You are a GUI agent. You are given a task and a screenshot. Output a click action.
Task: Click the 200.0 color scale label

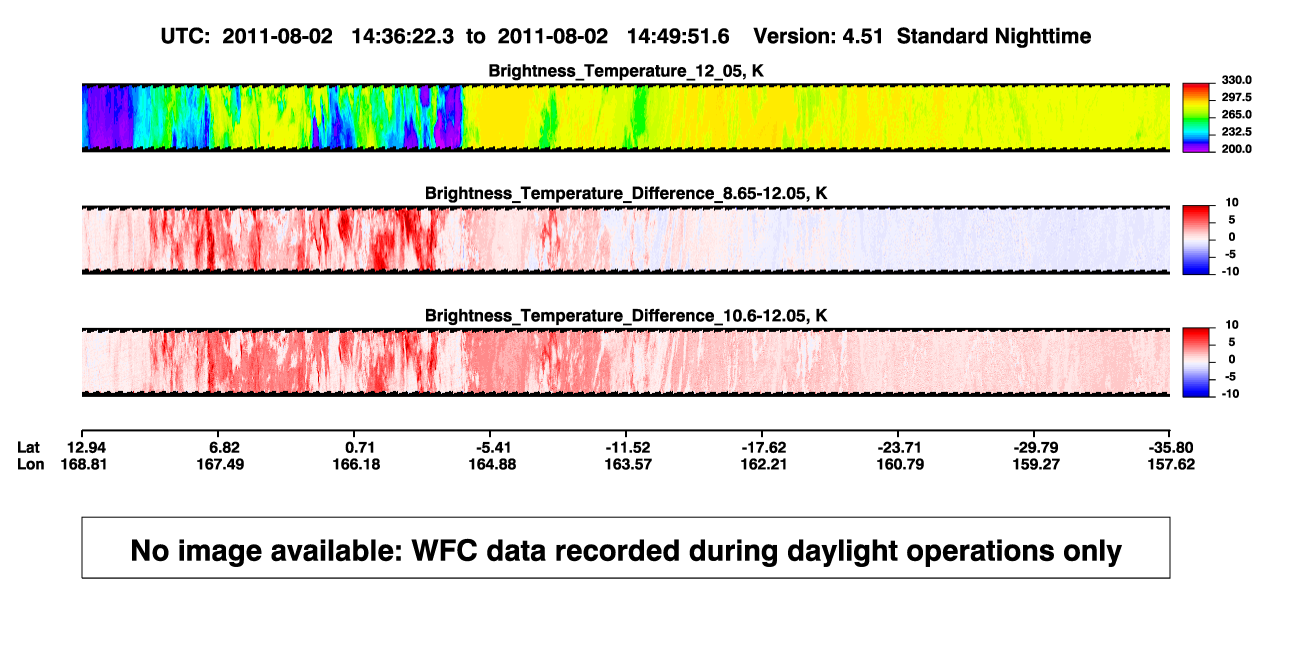[x=1238, y=149]
